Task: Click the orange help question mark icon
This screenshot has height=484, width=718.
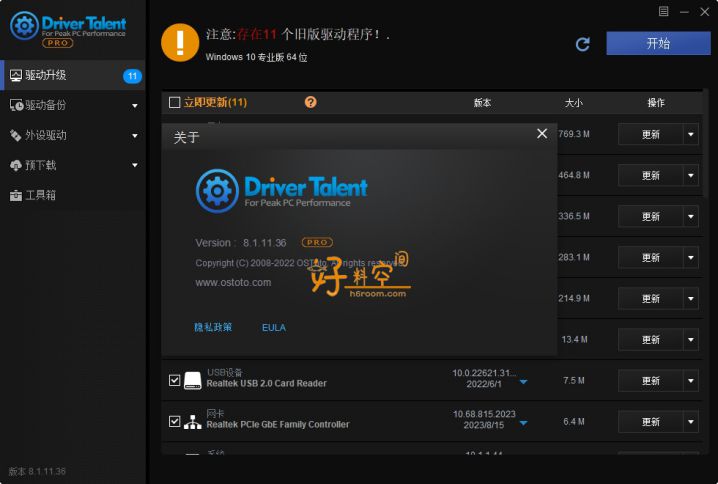Action: coord(310,102)
